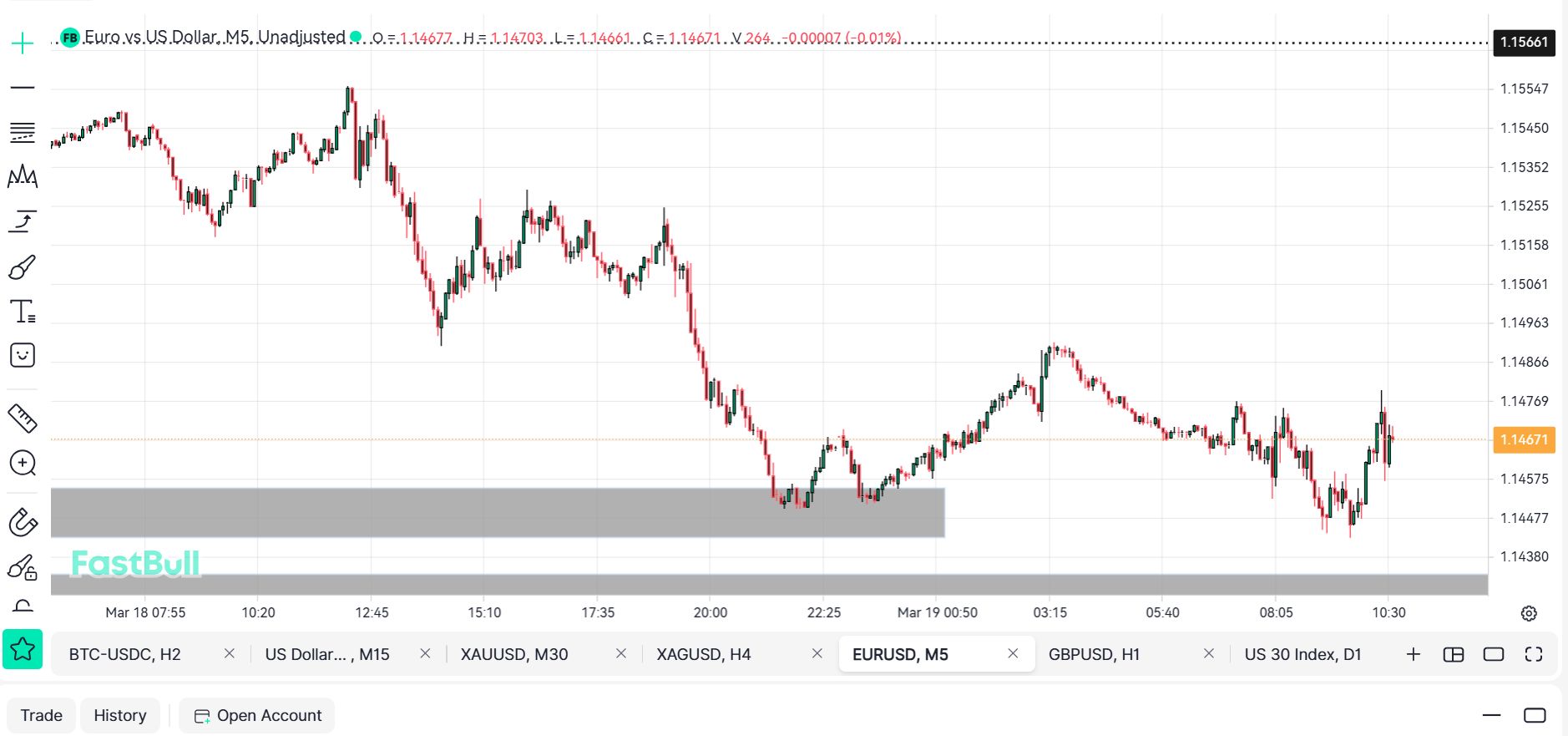The width and height of the screenshot is (1568, 736).
Task: Click the Open Account button
Action: 257,716
